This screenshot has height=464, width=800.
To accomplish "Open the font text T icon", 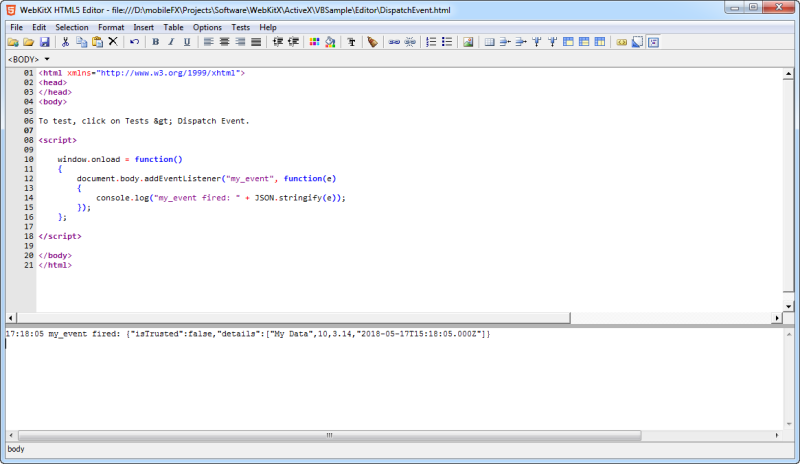I will [351, 42].
